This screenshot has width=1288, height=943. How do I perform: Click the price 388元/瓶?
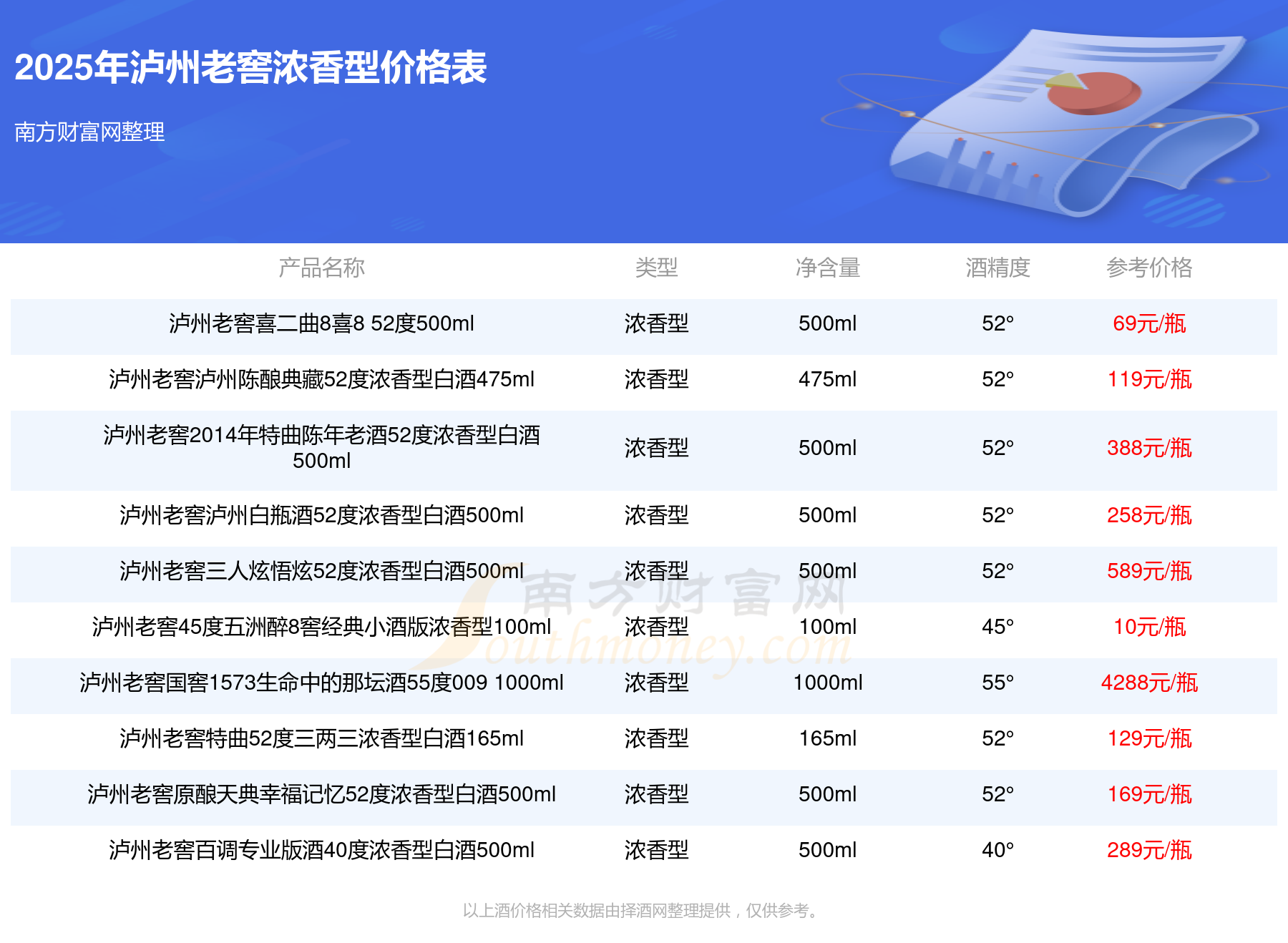pyautogui.click(x=1149, y=448)
